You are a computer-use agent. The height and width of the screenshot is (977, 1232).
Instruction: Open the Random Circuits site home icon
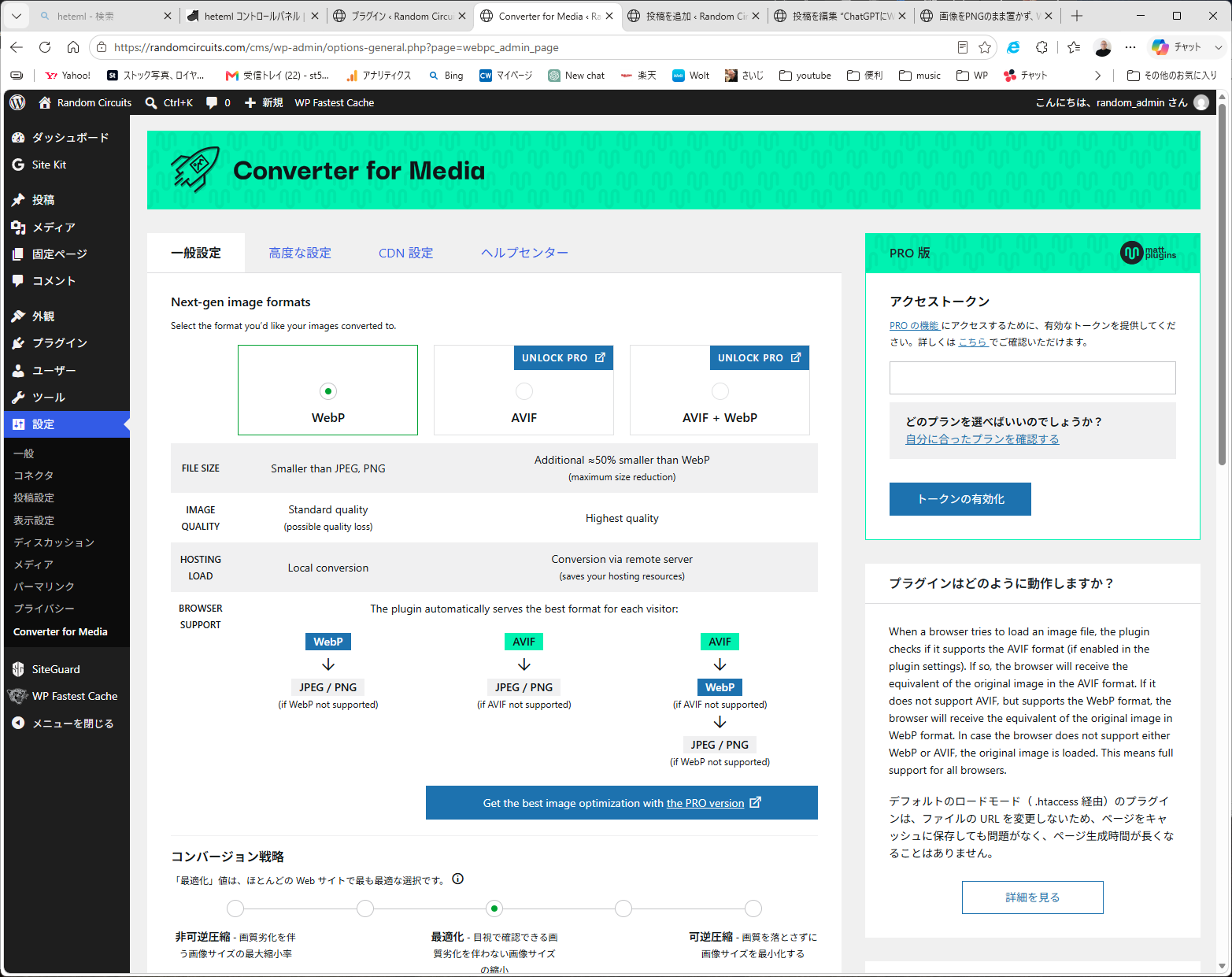(x=45, y=102)
